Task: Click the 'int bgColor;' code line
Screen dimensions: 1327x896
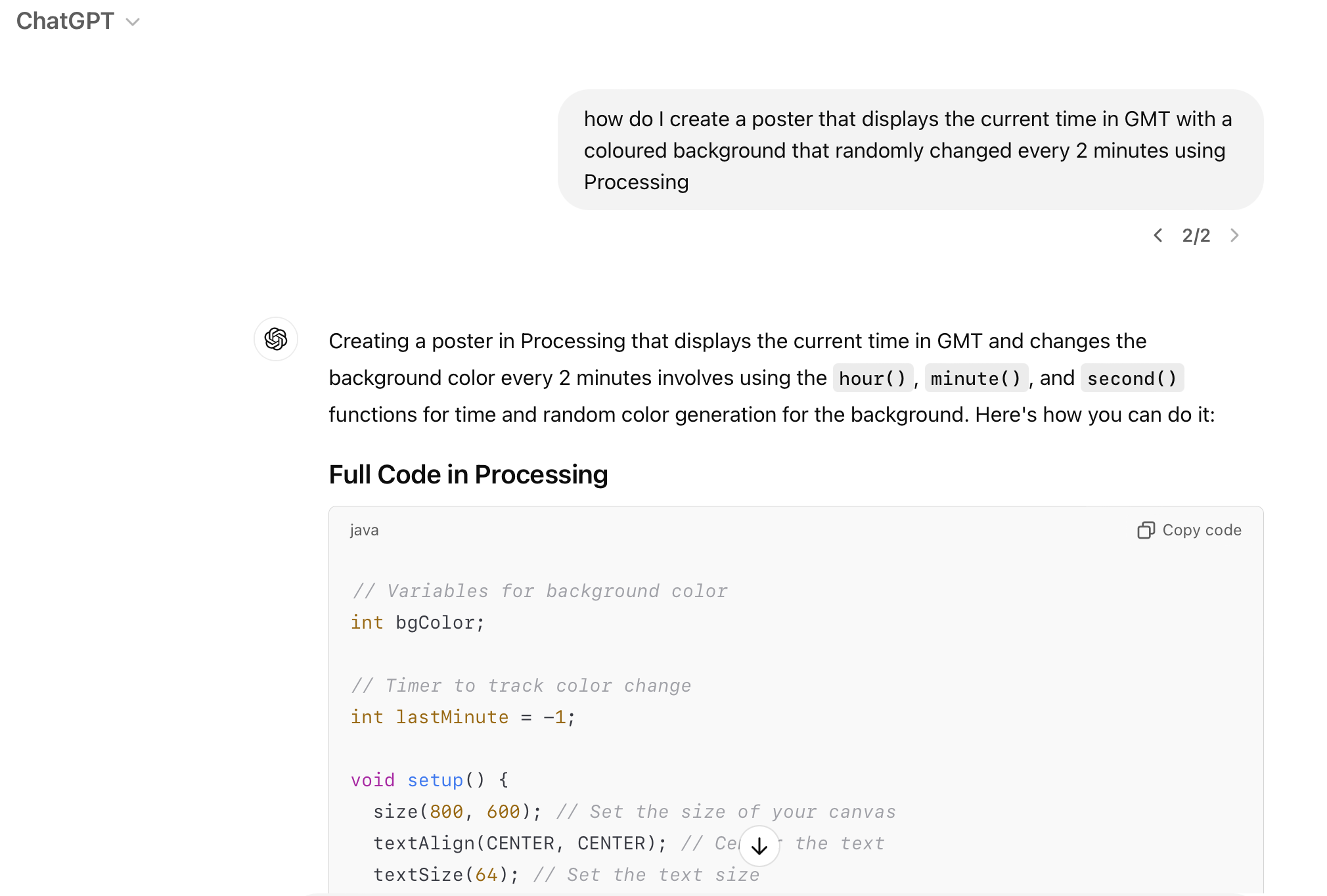Action: 418,623
